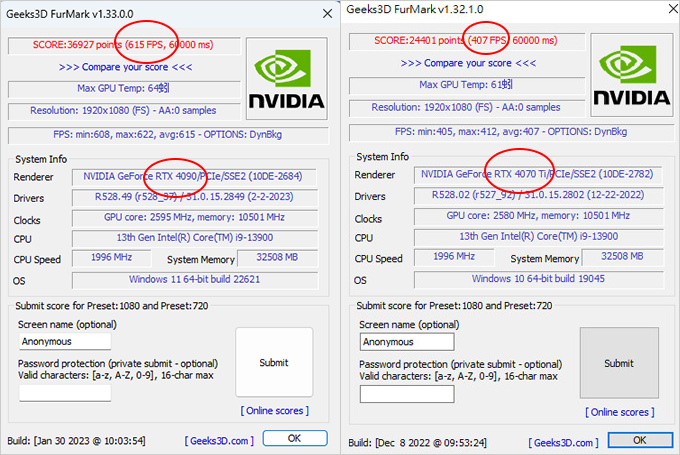This screenshot has height=455, width=680.
Task: Focus the Anonymous screen name field, v1.33.0.0 window
Action: click(65, 341)
